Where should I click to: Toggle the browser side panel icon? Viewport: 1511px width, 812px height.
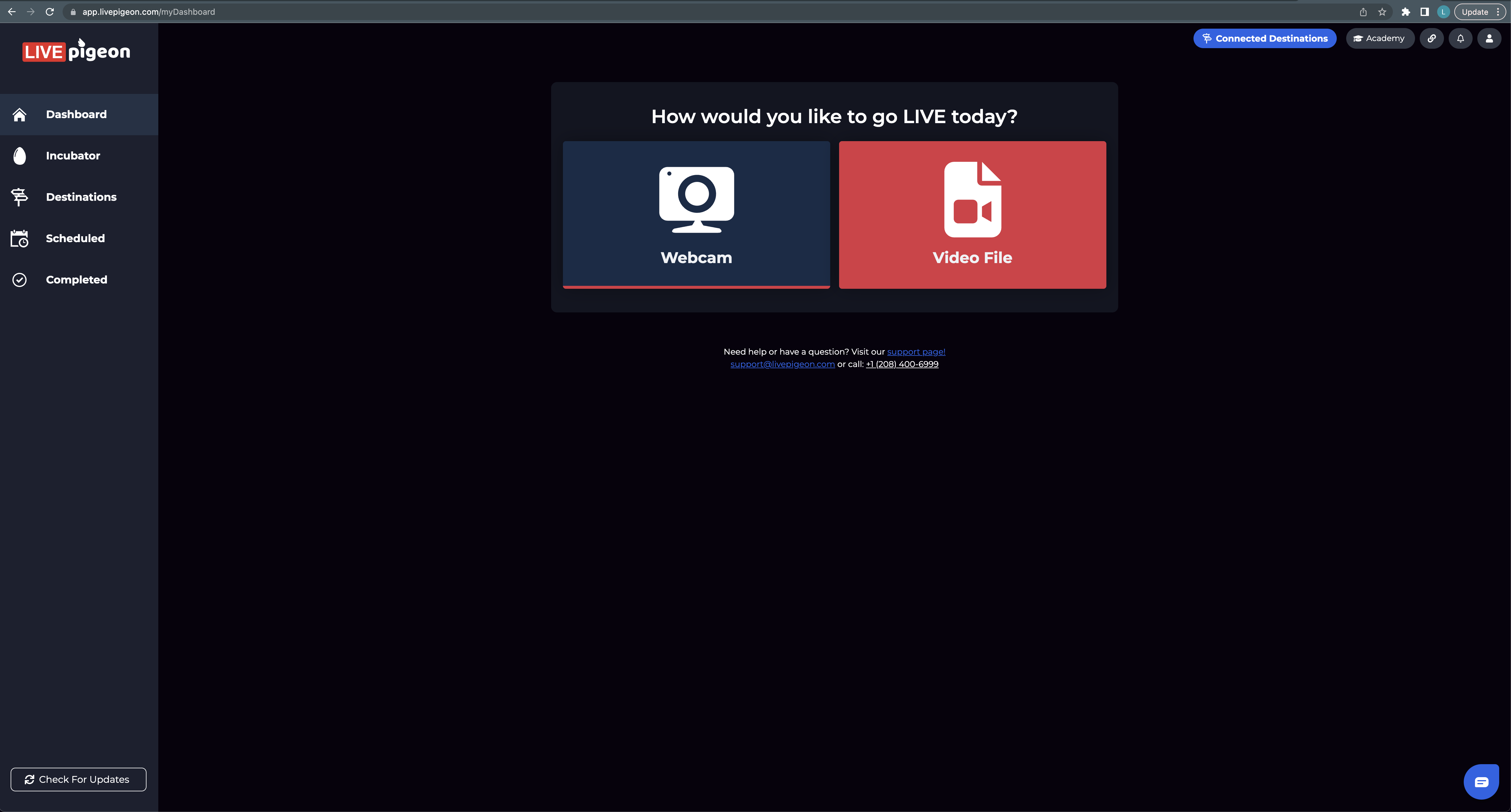coord(1424,12)
